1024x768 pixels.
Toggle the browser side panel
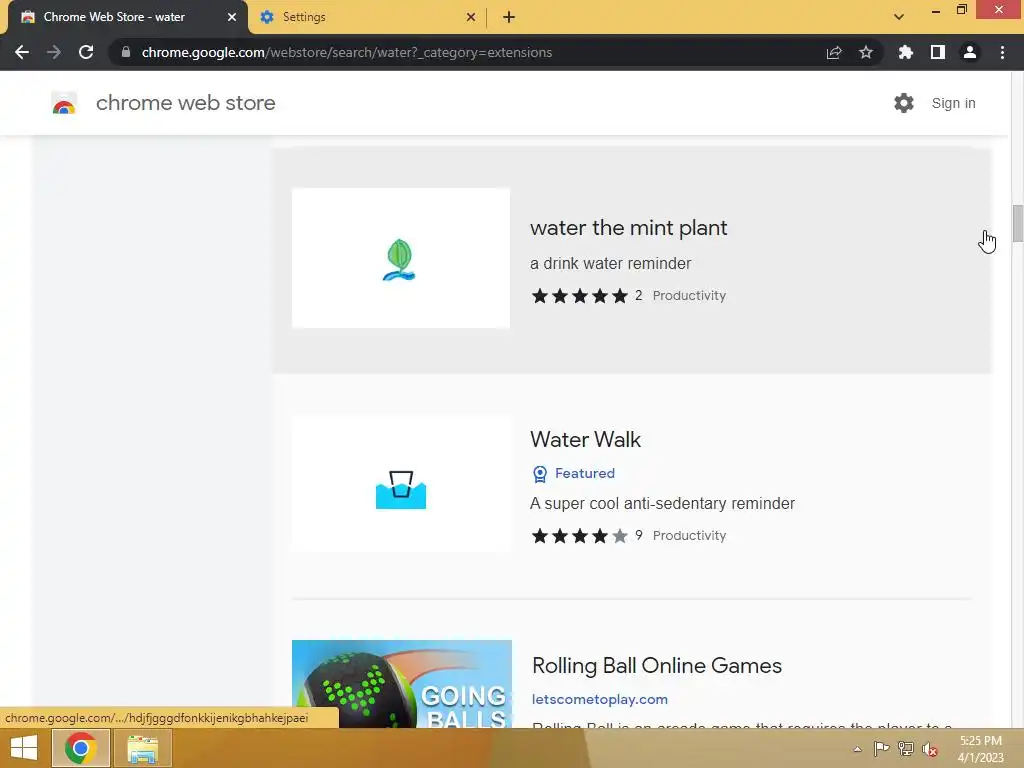point(938,52)
